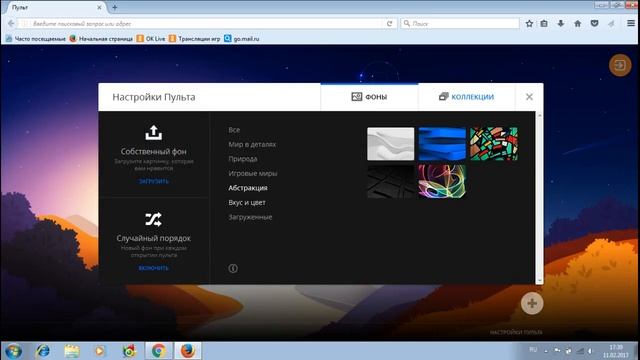Open the Windows Start menu
The width and height of the screenshot is (640, 360).
(x=13, y=351)
